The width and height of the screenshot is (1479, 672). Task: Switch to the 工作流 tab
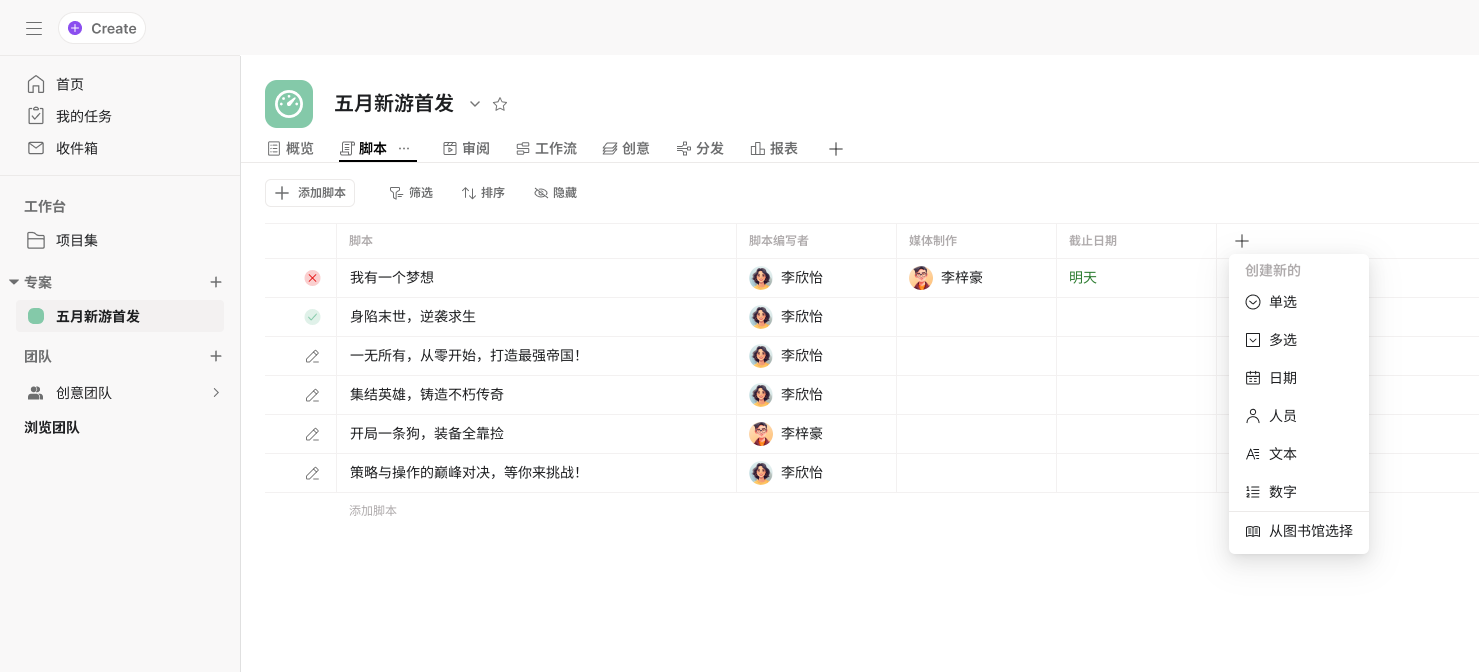coord(546,148)
